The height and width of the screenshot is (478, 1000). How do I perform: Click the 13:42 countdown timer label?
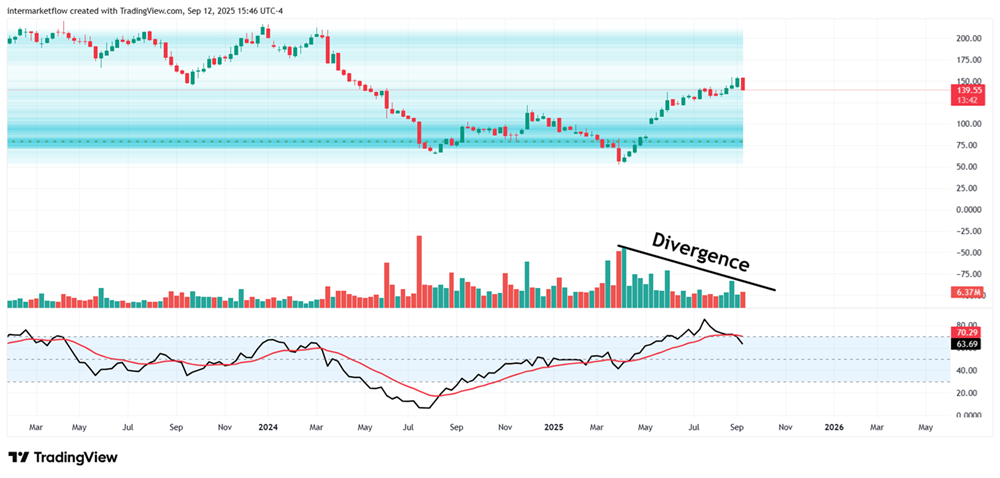tap(967, 100)
